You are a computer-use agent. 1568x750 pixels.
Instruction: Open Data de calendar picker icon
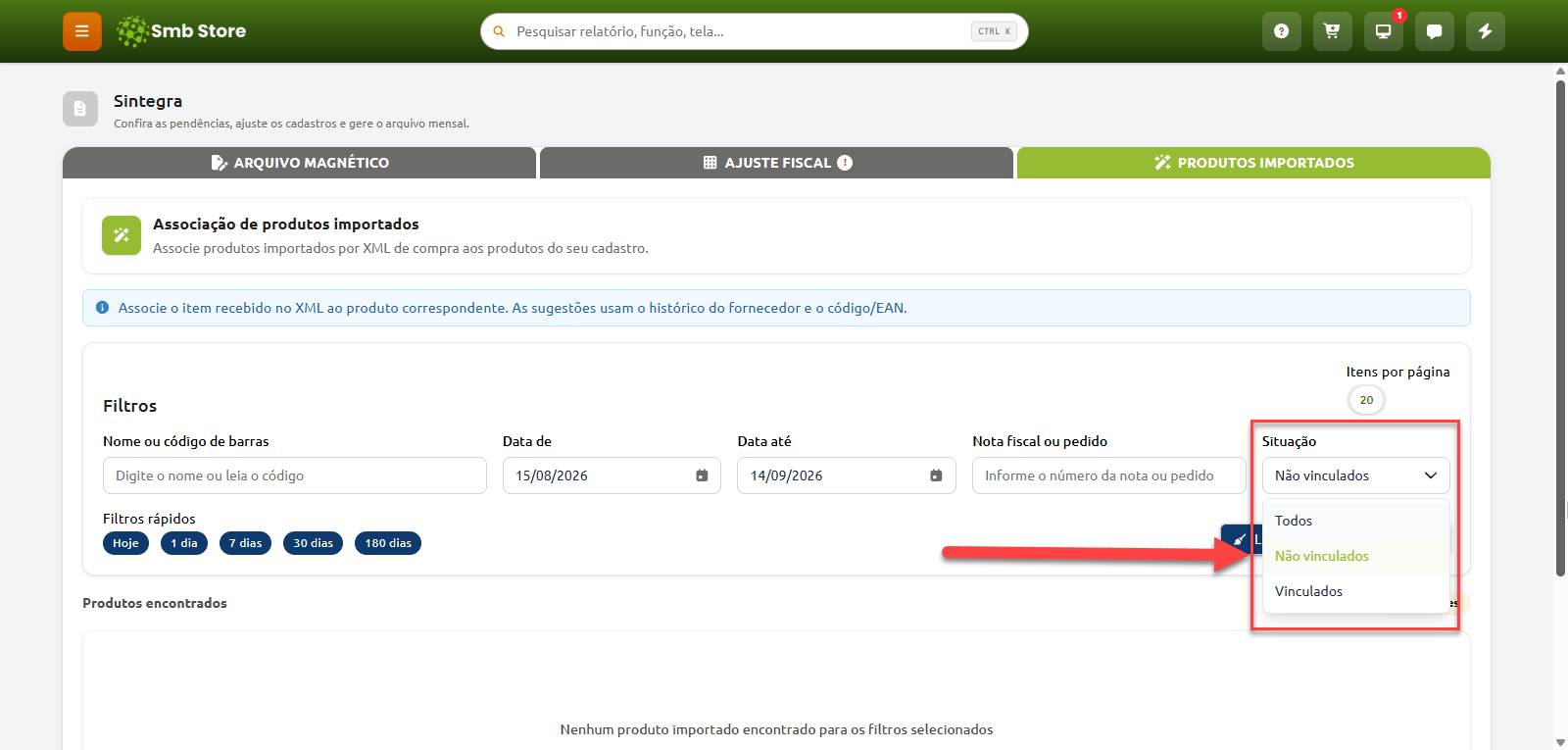(702, 475)
